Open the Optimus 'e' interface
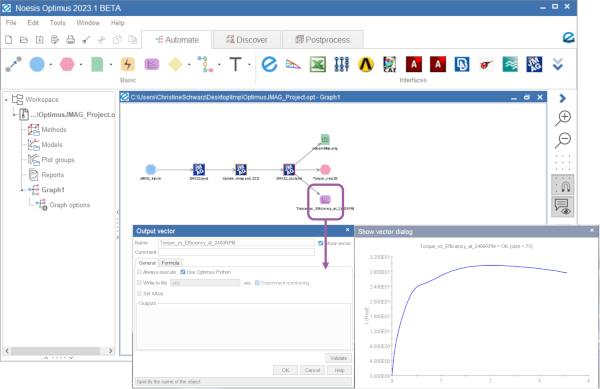 (269, 64)
